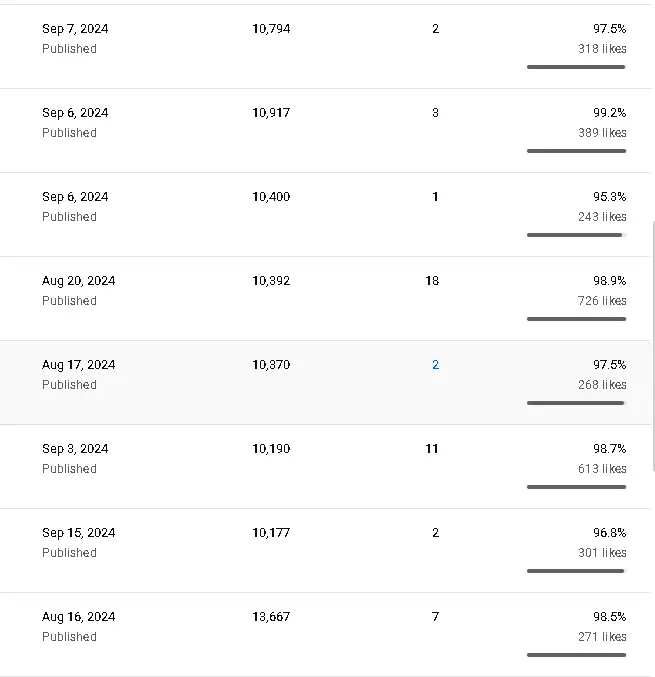Open comments count 18 on Aug 20 video

pyautogui.click(x=432, y=281)
